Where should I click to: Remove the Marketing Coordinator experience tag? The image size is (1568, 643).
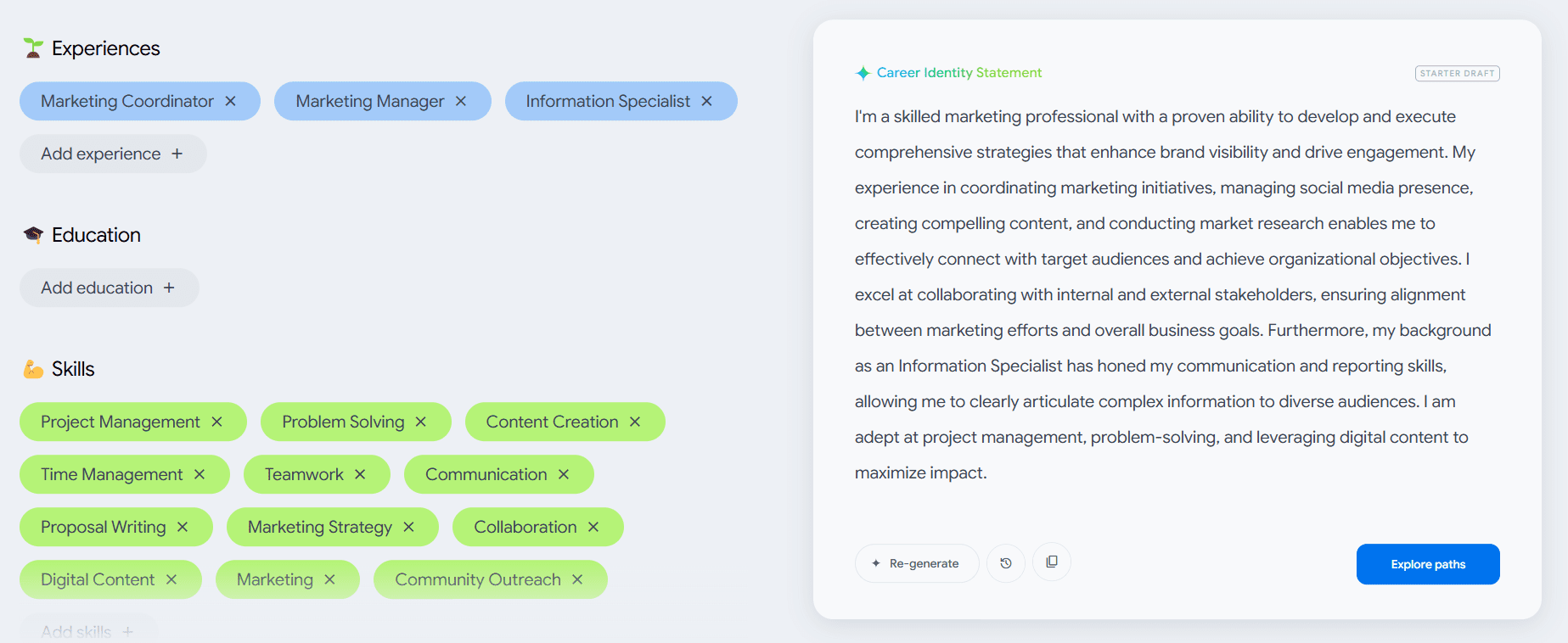[x=230, y=101]
